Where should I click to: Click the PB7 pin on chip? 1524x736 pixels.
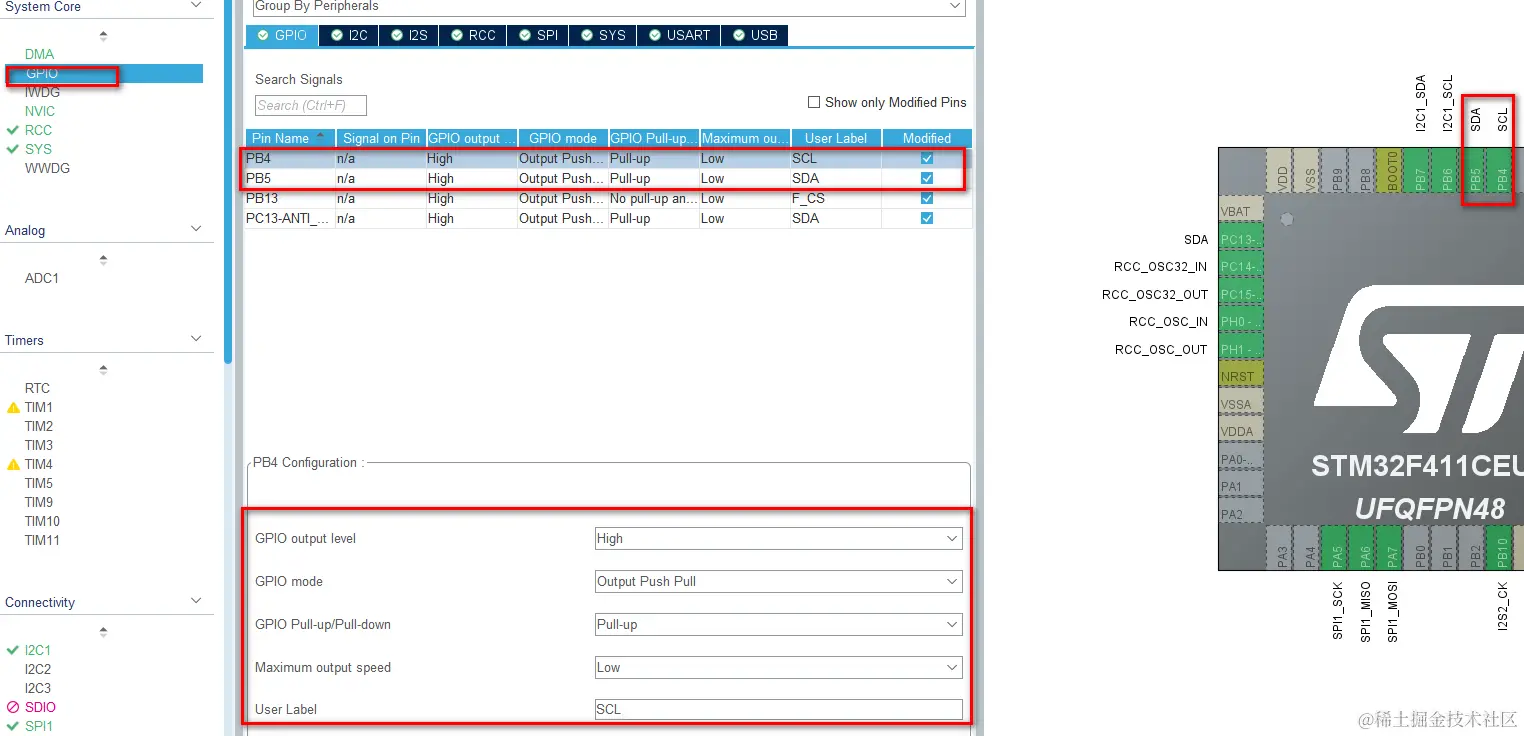click(x=1418, y=172)
